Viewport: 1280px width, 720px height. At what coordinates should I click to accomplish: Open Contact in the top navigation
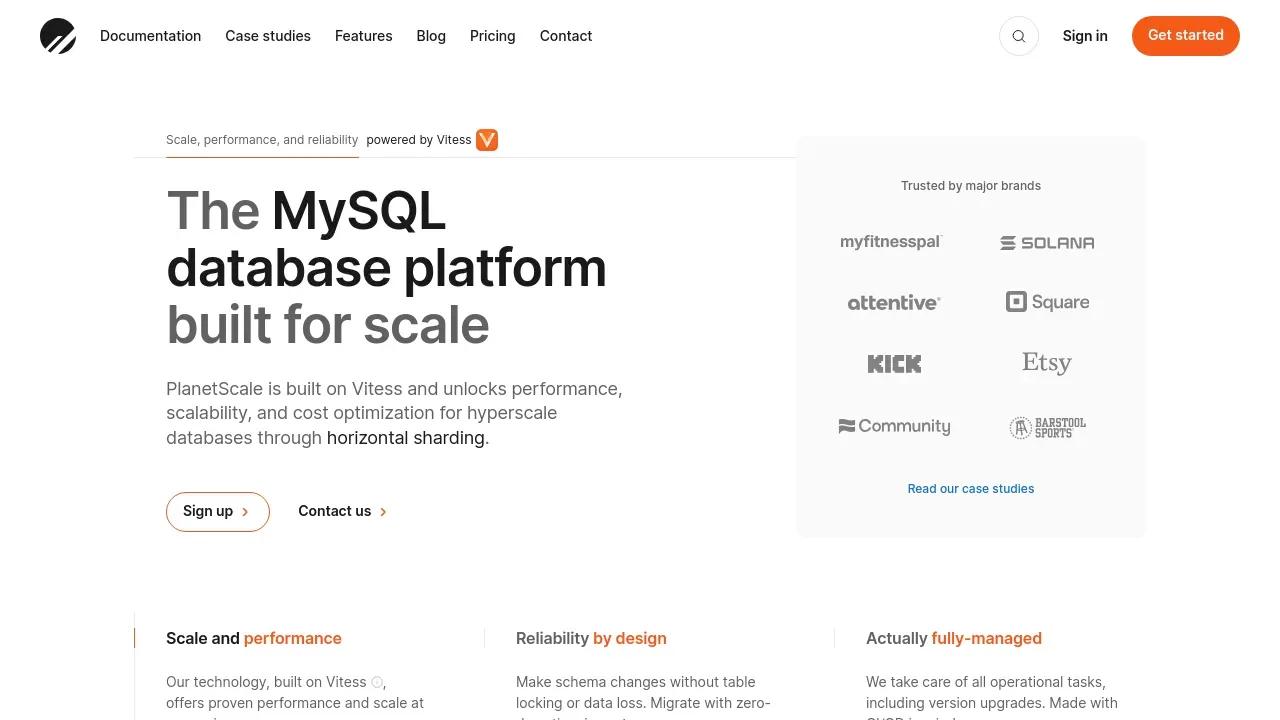pyautogui.click(x=566, y=36)
